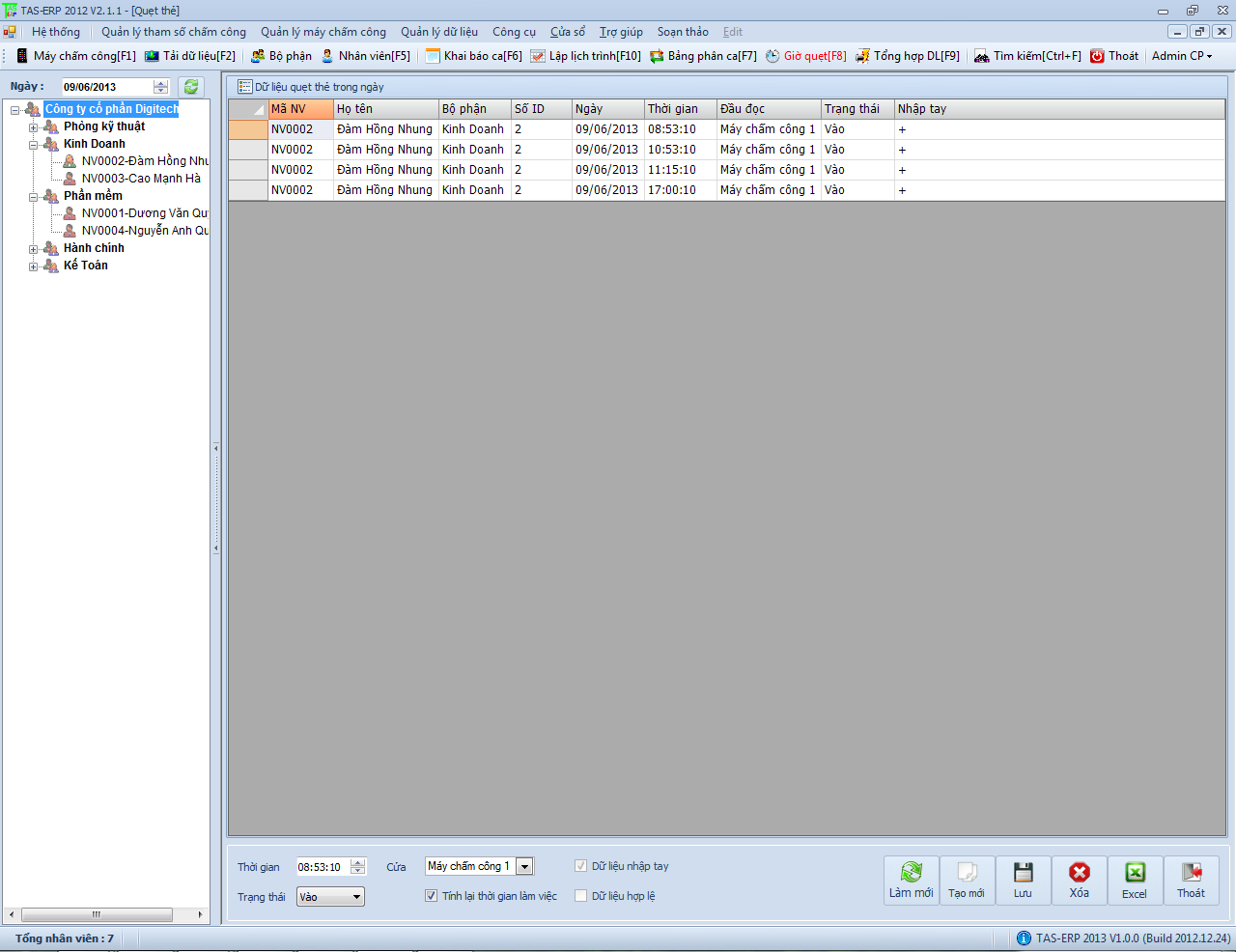Click the application icon in menu bar
Screen dimensions: 1236x952
click(10, 32)
